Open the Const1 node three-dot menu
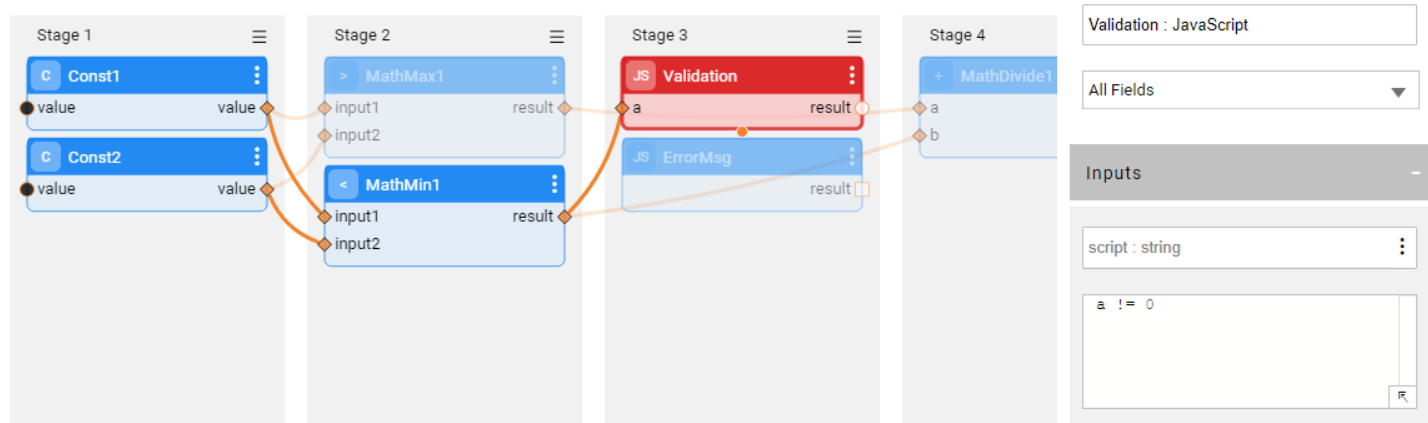Image resolution: width=1428 pixels, height=423 pixels. [x=257, y=76]
